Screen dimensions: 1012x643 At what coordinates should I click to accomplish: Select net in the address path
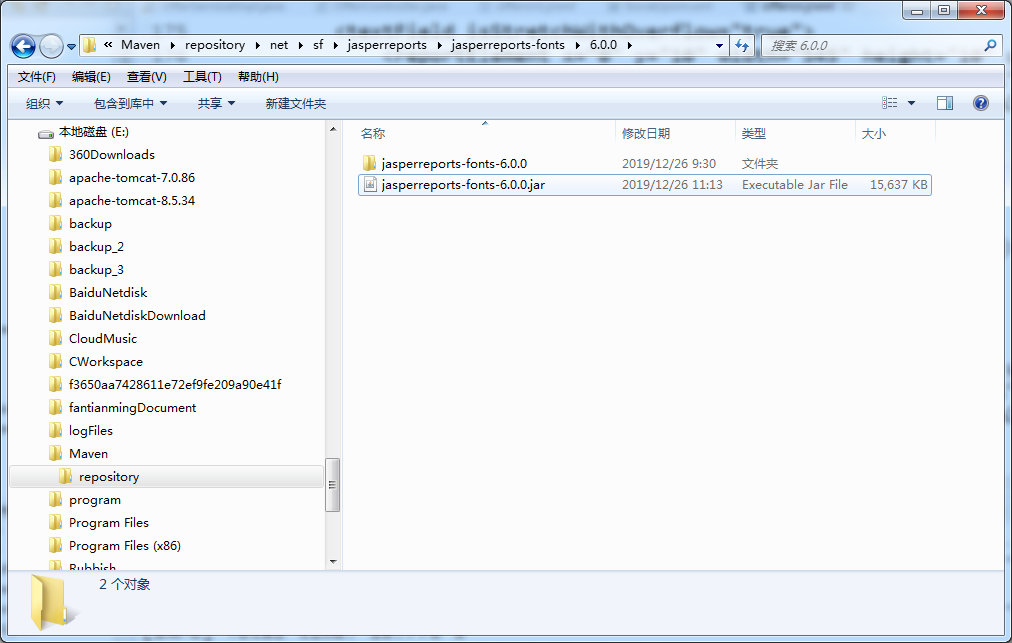[279, 45]
